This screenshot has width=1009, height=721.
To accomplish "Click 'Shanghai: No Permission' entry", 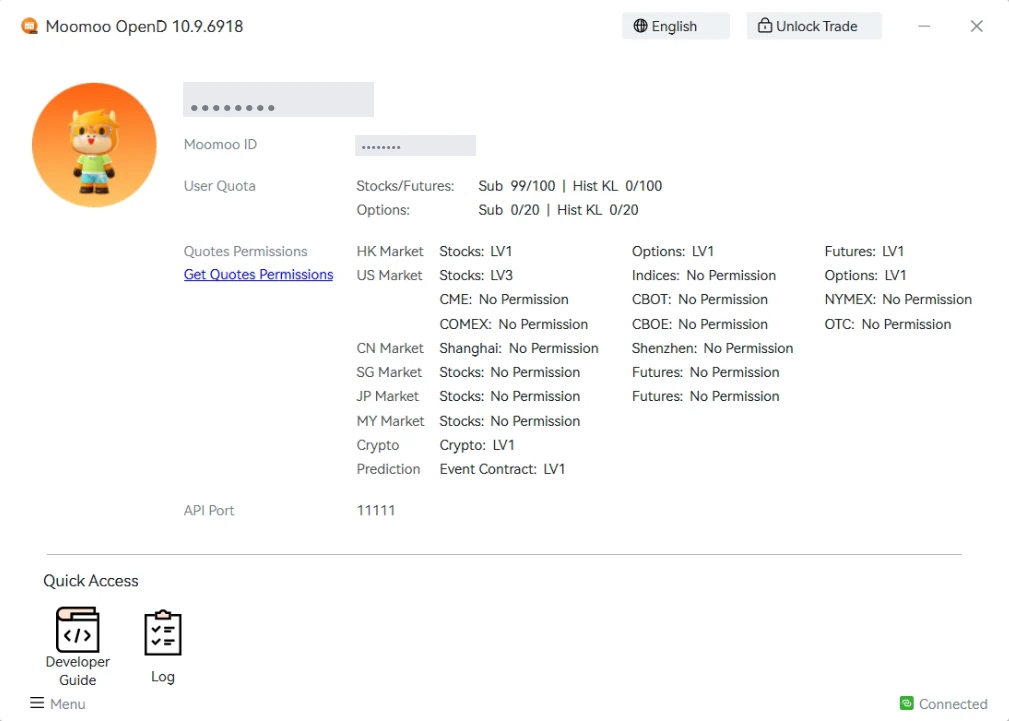I will (519, 348).
